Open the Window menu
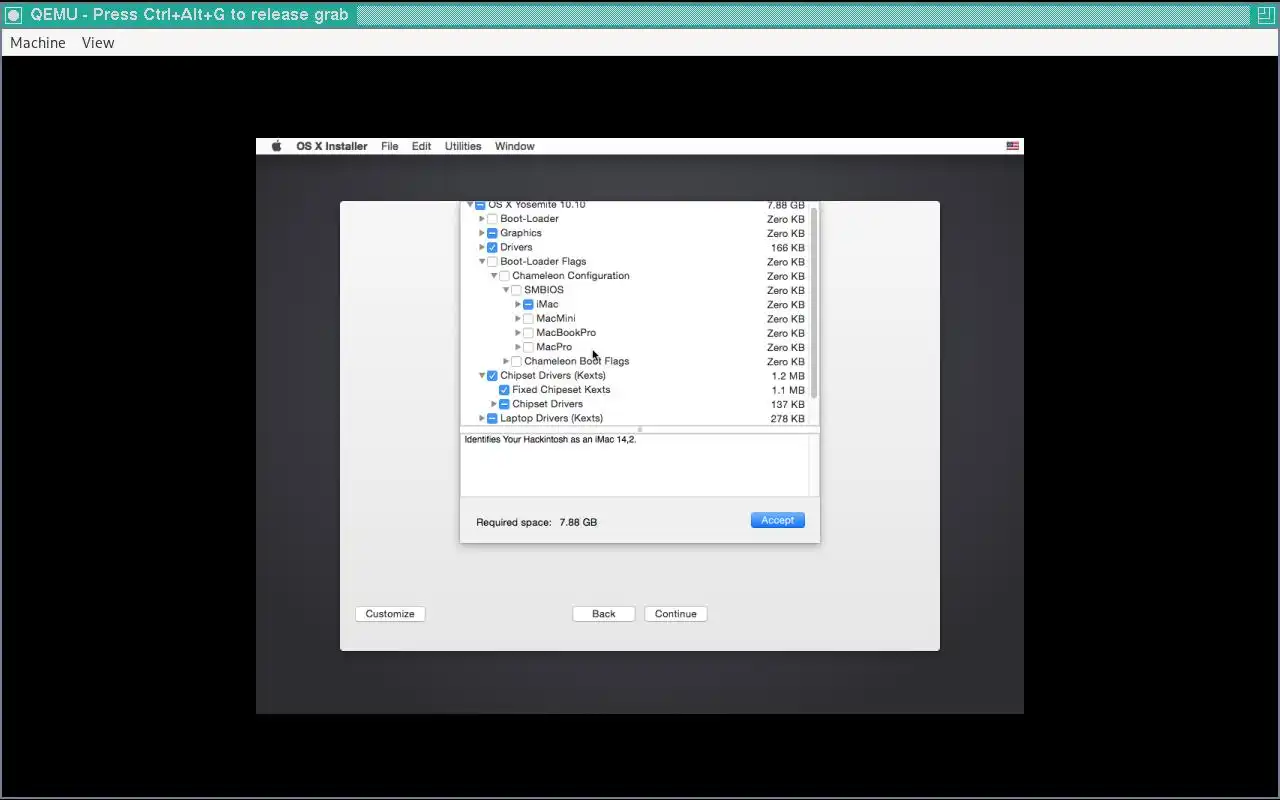The width and height of the screenshot is (1280, 800). click(x=515, y=146)
